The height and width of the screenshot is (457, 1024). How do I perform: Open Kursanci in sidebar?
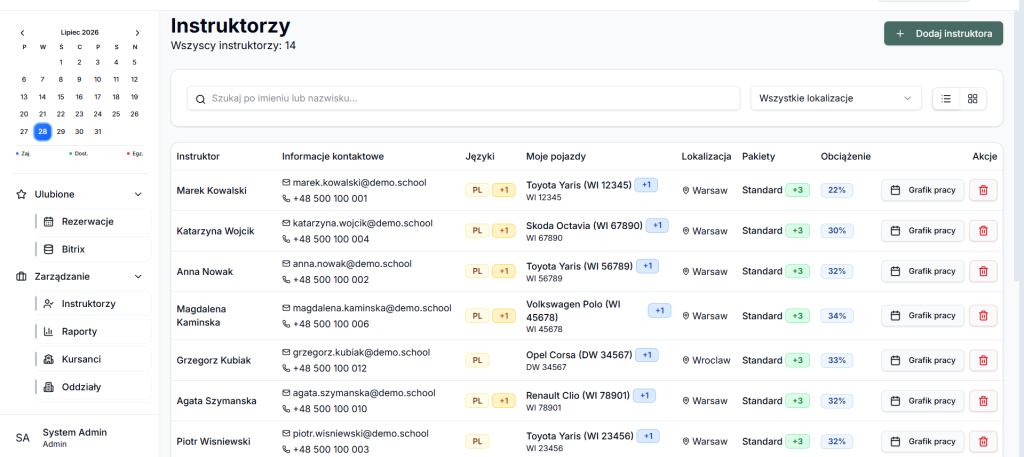click(93, 359)
